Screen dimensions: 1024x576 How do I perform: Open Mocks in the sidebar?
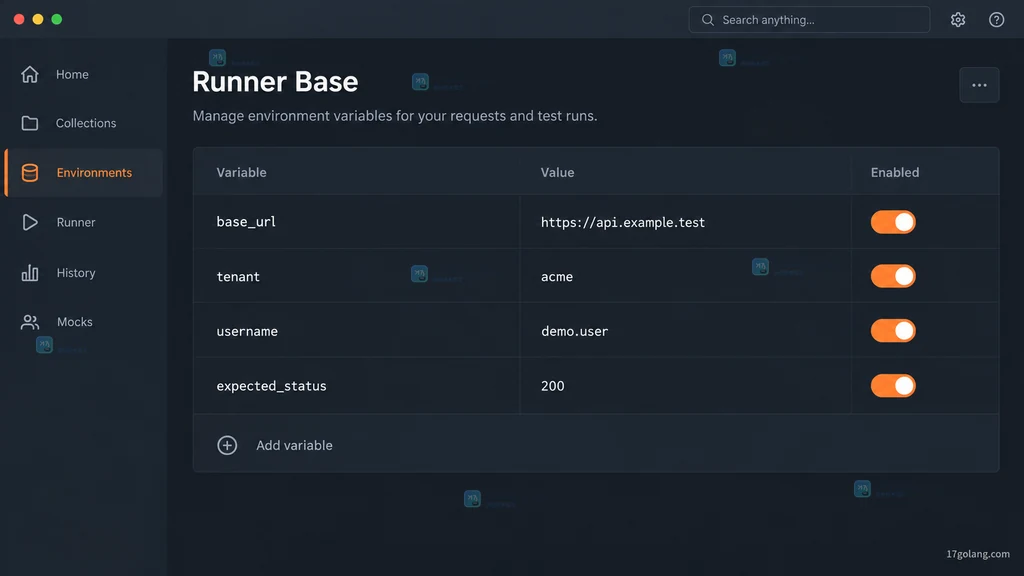(84, 322)
